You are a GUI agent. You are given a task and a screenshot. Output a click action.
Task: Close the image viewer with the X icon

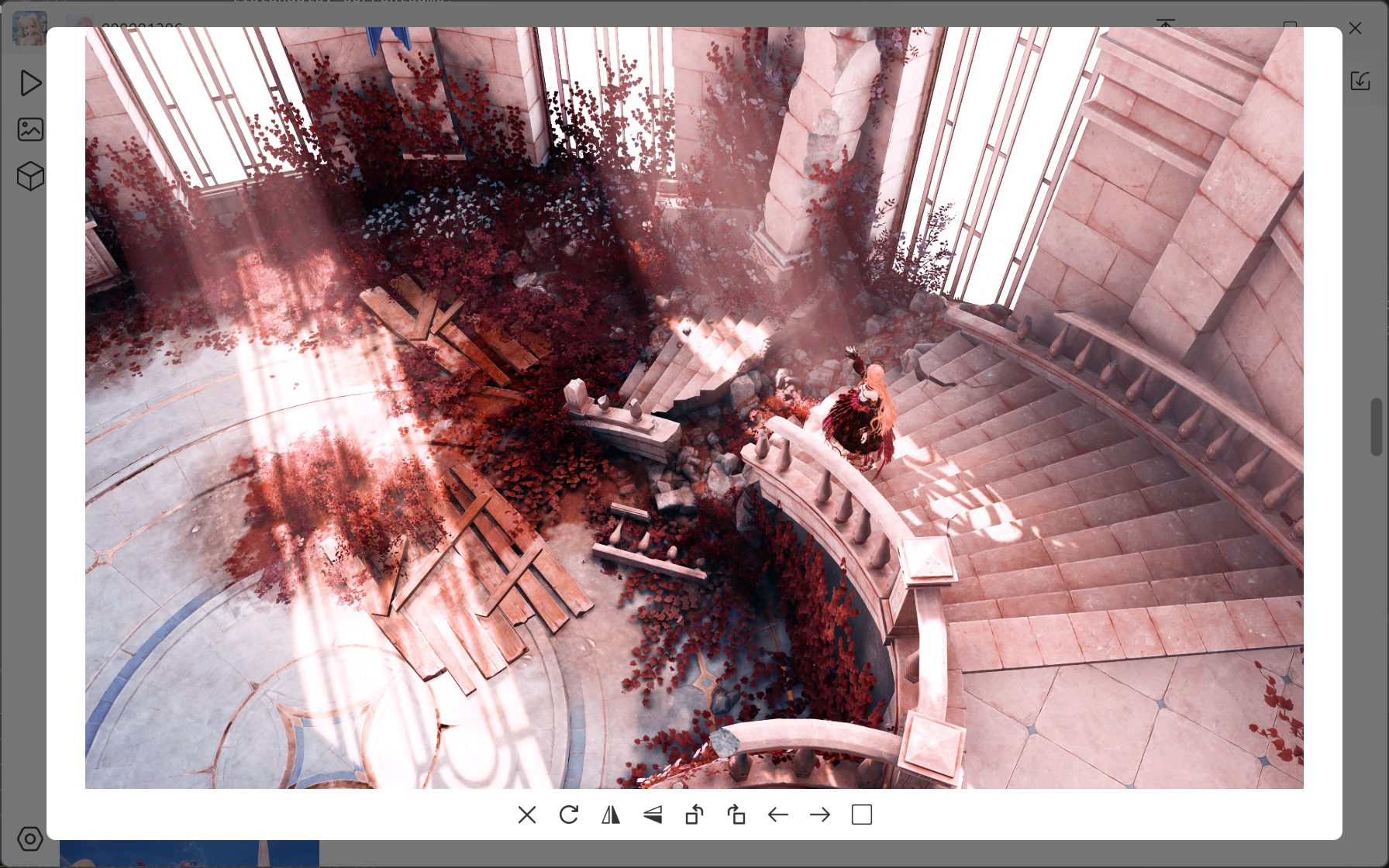point(527,815)
